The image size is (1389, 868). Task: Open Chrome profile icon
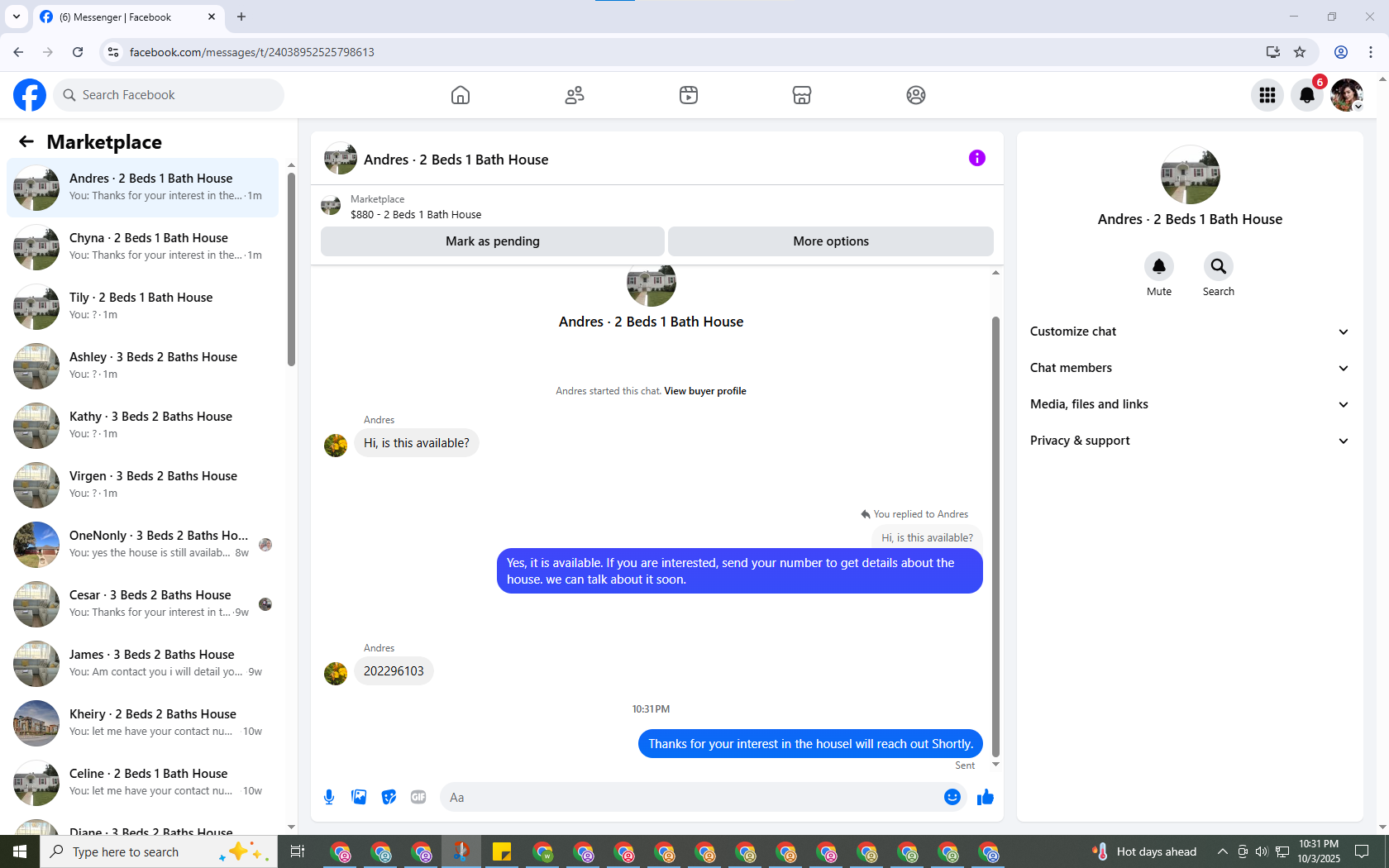pos(1341,52)
